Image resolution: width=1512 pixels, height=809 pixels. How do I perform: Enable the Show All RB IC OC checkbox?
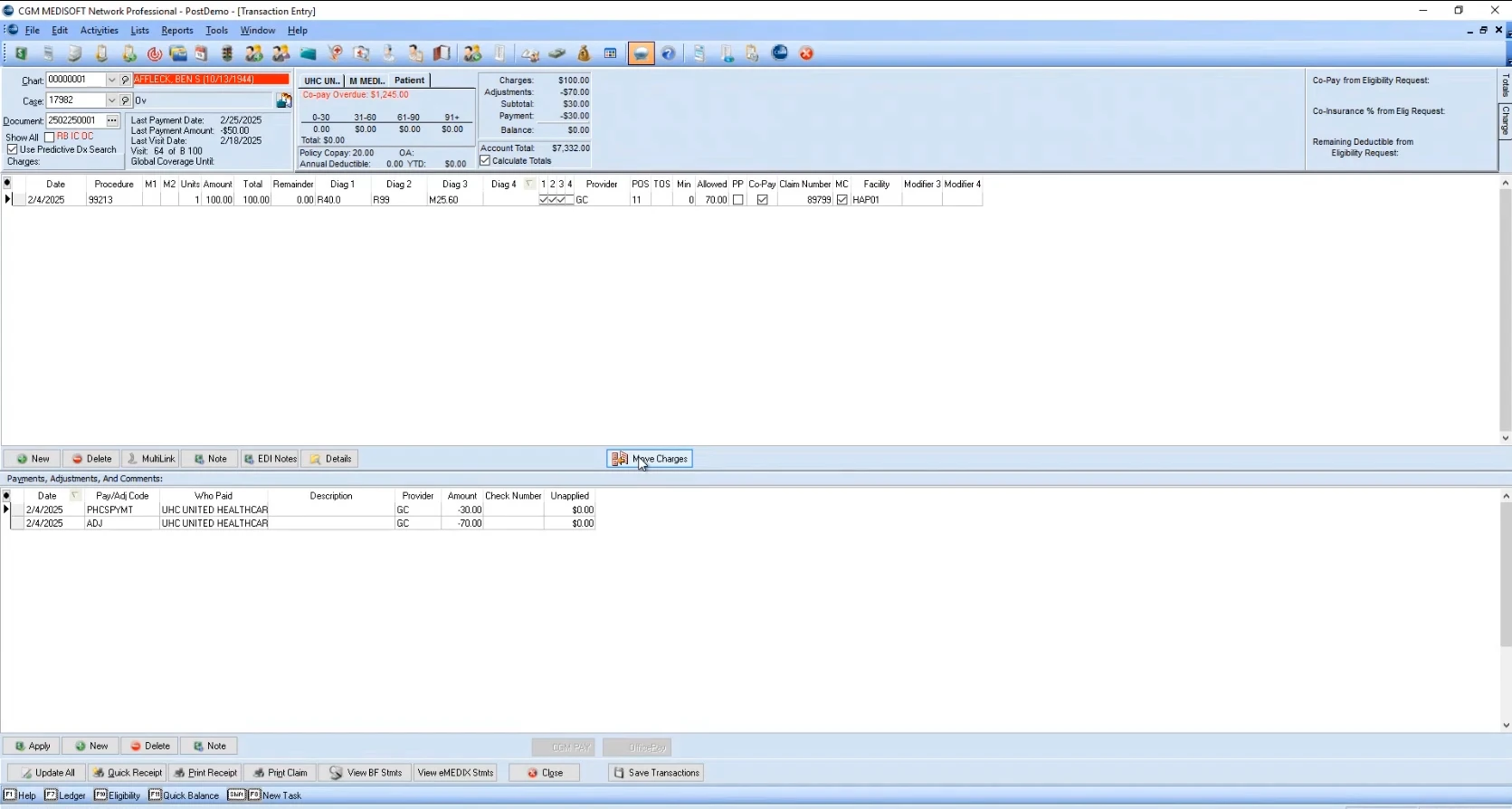(50, 138)
